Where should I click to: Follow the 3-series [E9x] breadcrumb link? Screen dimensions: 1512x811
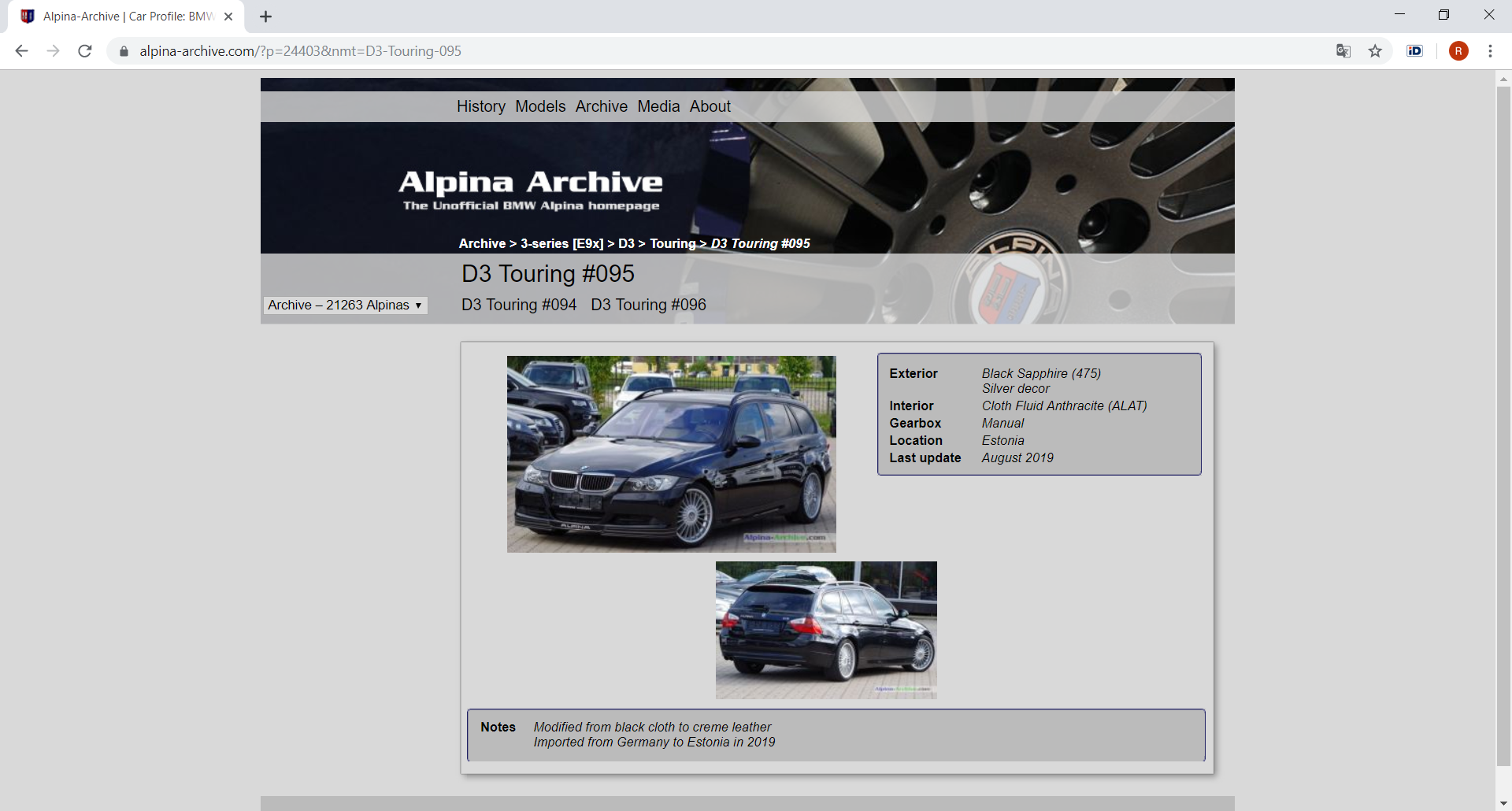(x=561, y=244)
